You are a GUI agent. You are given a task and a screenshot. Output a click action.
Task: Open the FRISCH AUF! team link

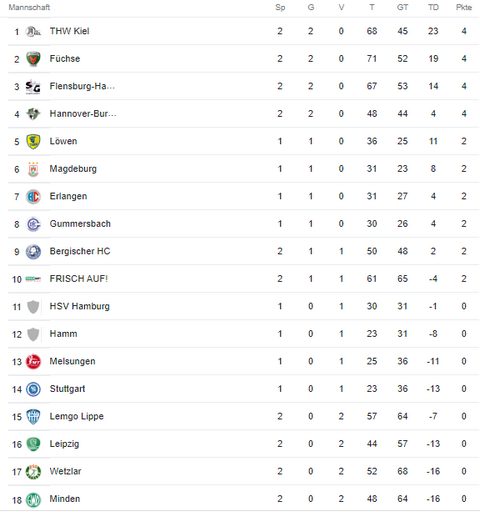79,279
